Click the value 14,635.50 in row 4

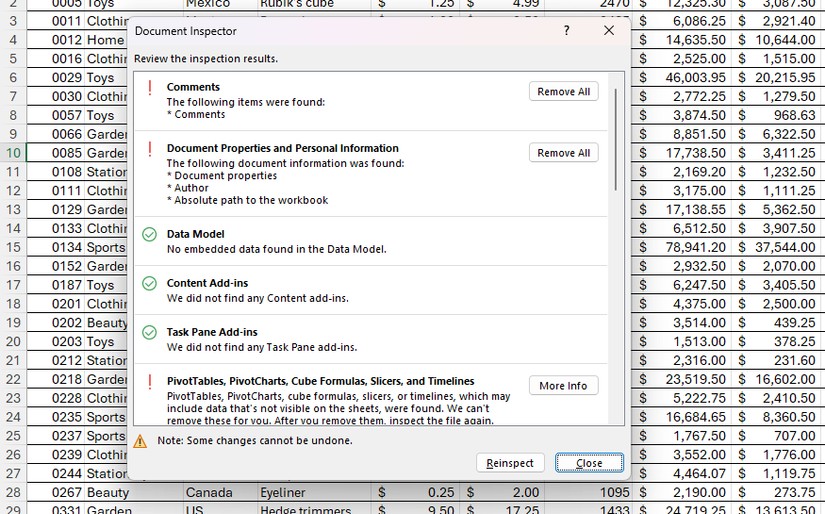[x=695, y=40]
